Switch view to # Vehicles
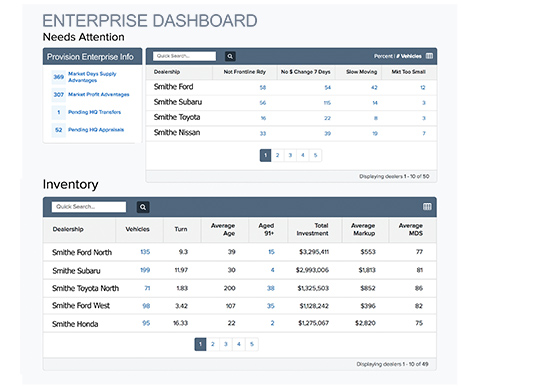The height and width of the screenshot is (386, 546). (x=409, y=56)
